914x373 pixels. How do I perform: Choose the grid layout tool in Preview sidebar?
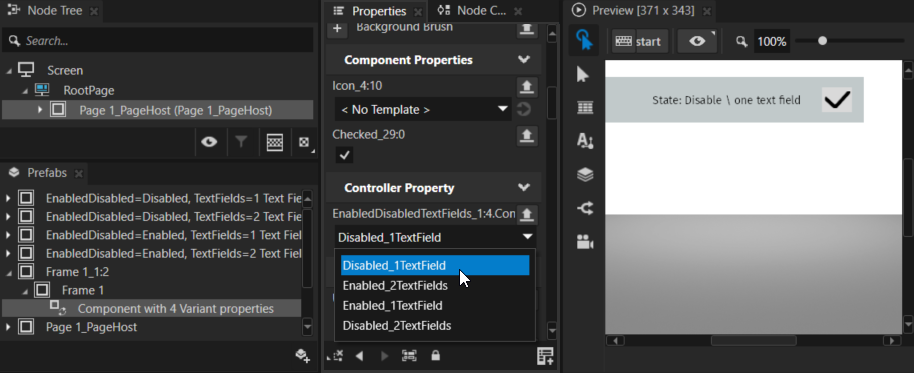coord(584,108)
